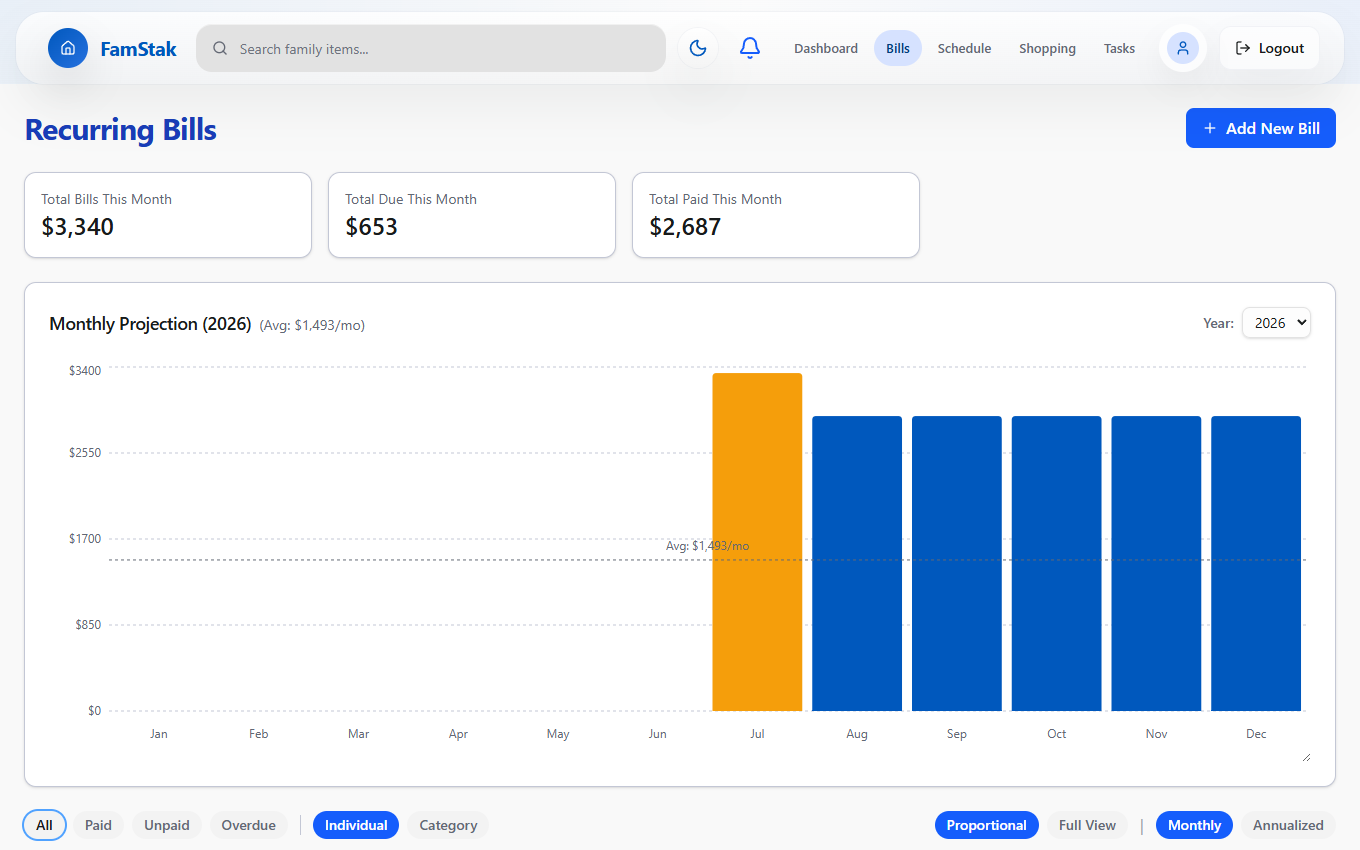The width and height of the screenshot is (1360, 850).
Task: Select the Monthly toggle
Action: [1194, 825]
